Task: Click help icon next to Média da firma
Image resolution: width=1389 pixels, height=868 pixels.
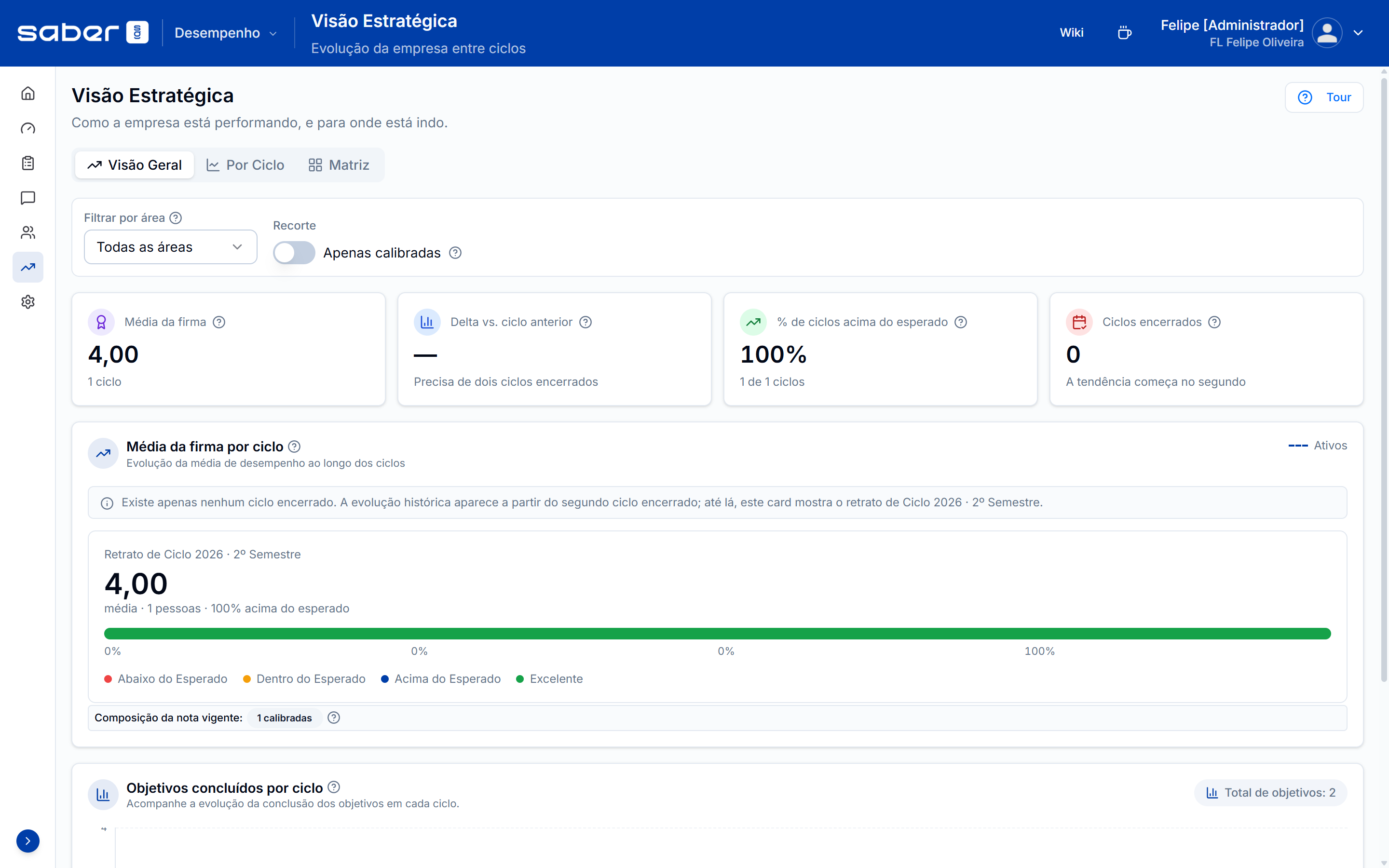Action: [218, 322]
